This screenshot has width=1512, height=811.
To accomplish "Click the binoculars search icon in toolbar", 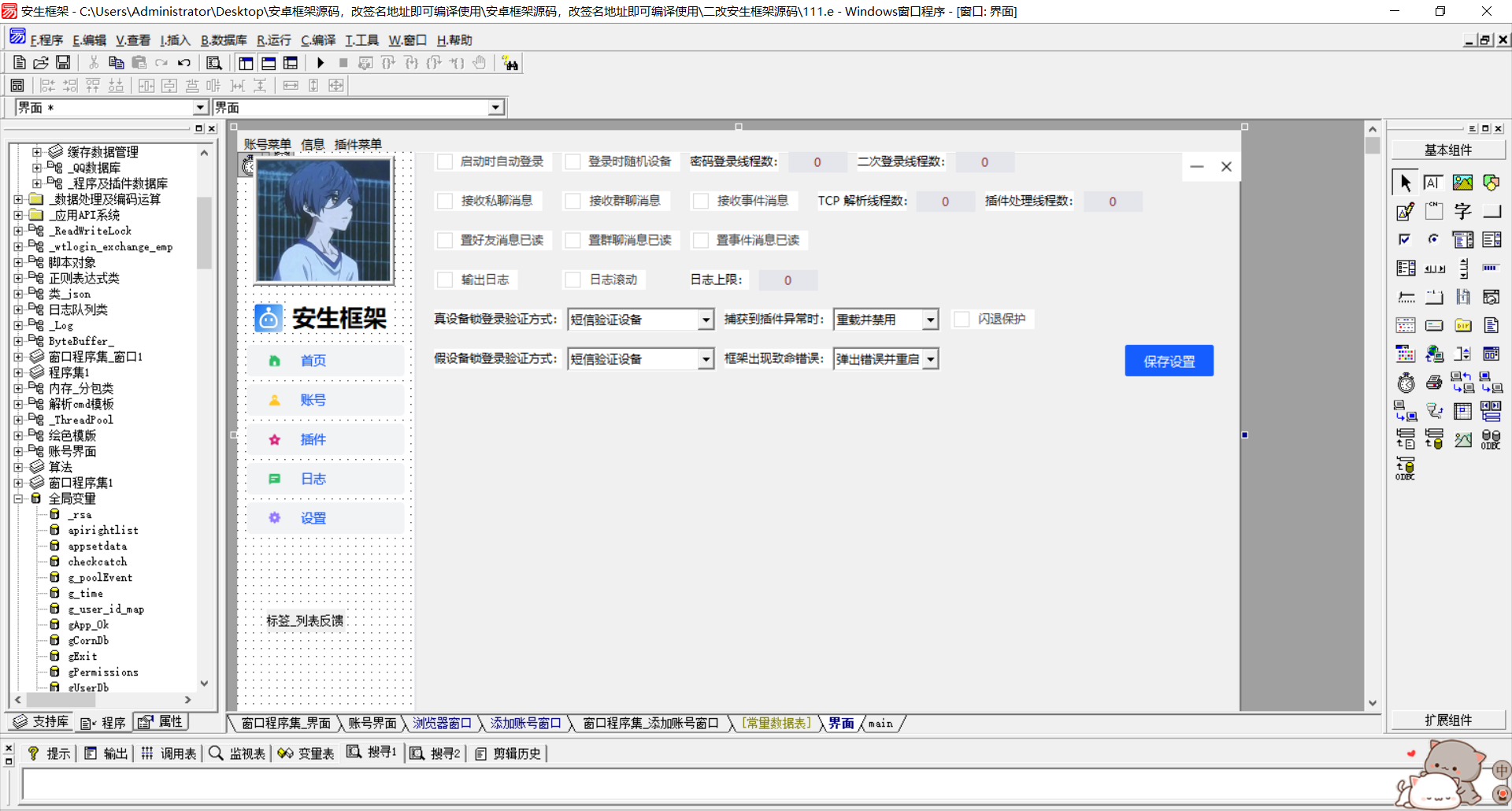I will (x=510, y=64).
